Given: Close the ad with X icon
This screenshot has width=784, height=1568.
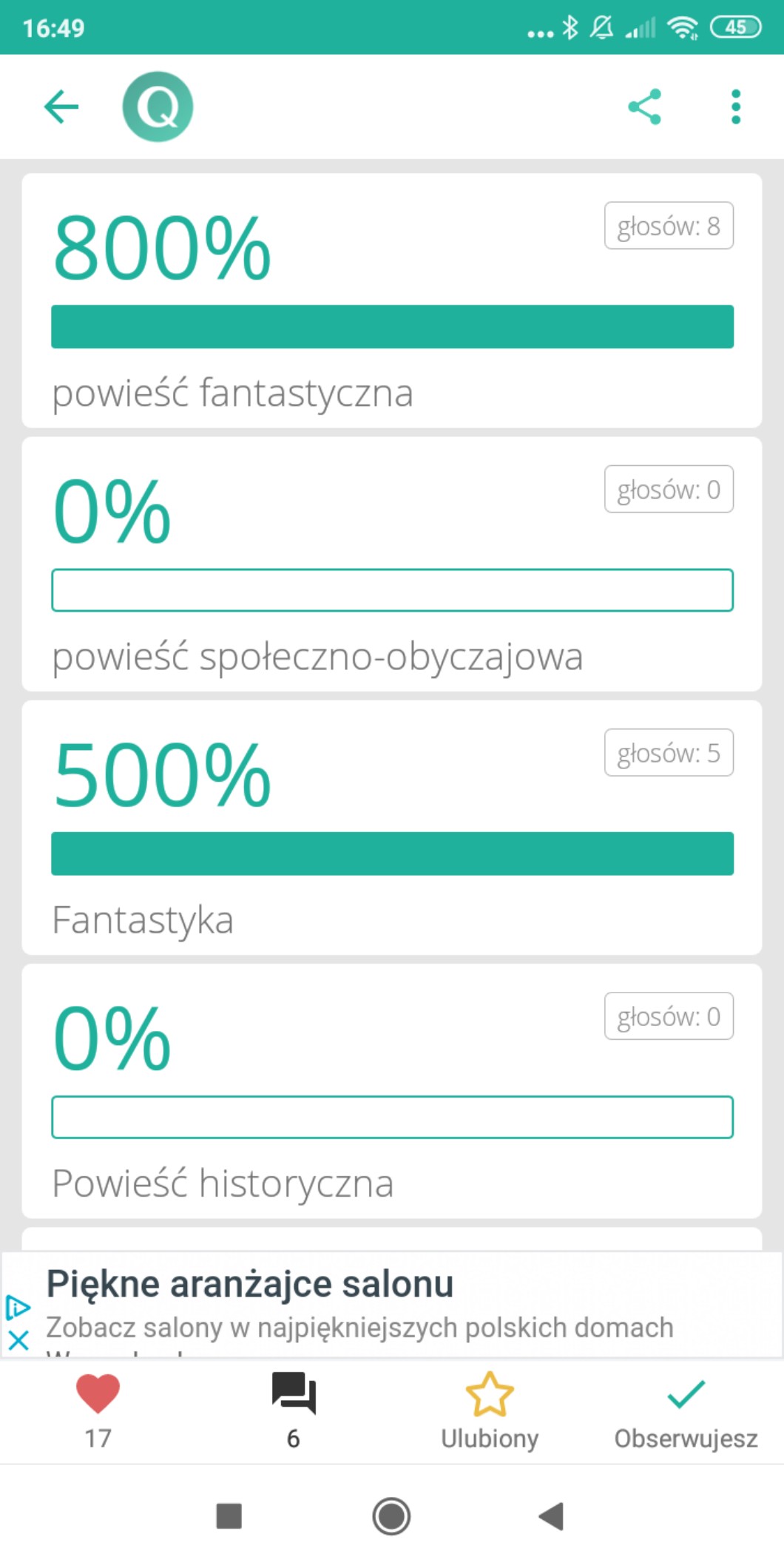Looking at the screenshot, I should [x=18, y=1340].
